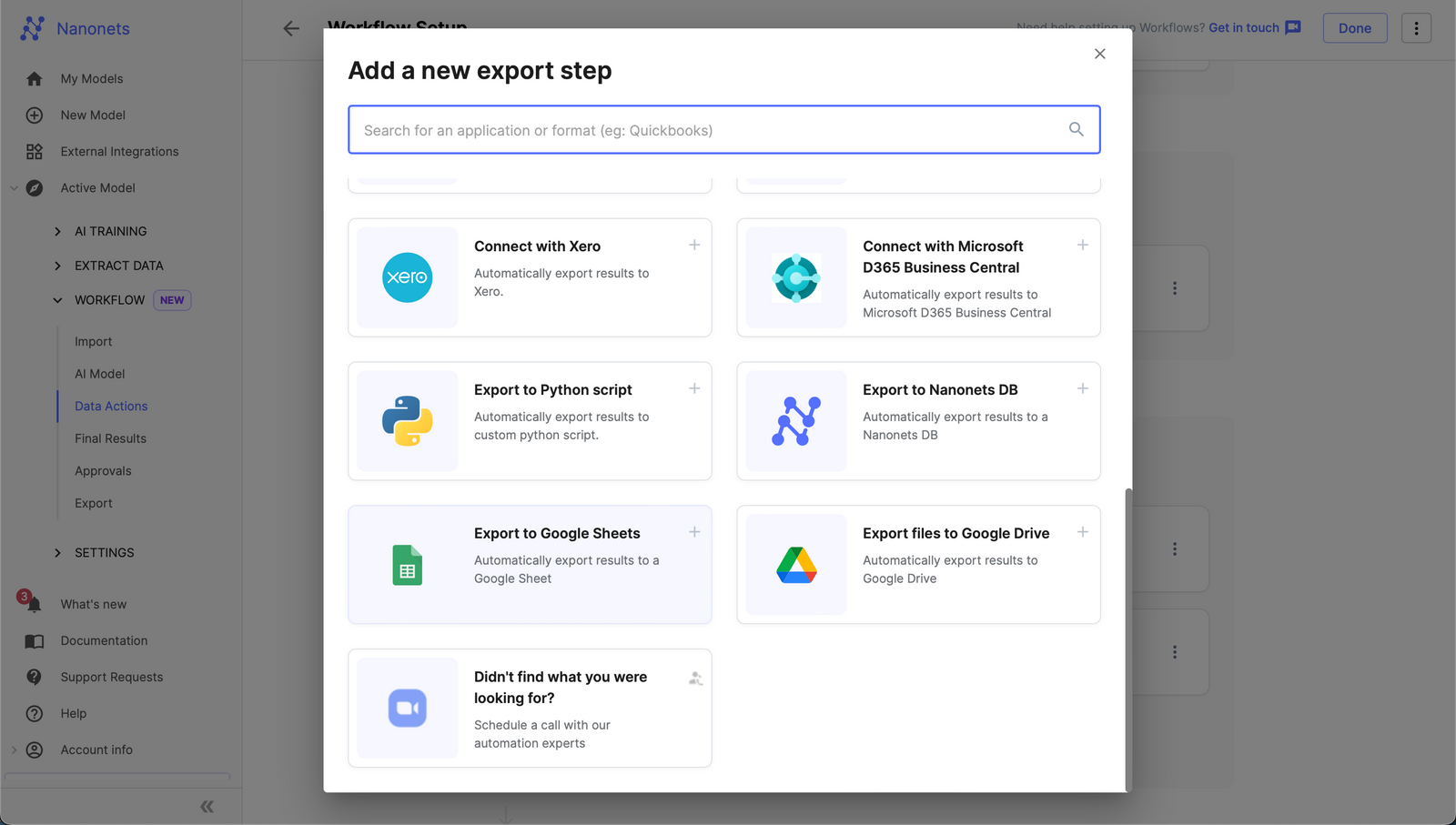
Task: Click the Documentation book icon
Action: (x=34, y=640)
